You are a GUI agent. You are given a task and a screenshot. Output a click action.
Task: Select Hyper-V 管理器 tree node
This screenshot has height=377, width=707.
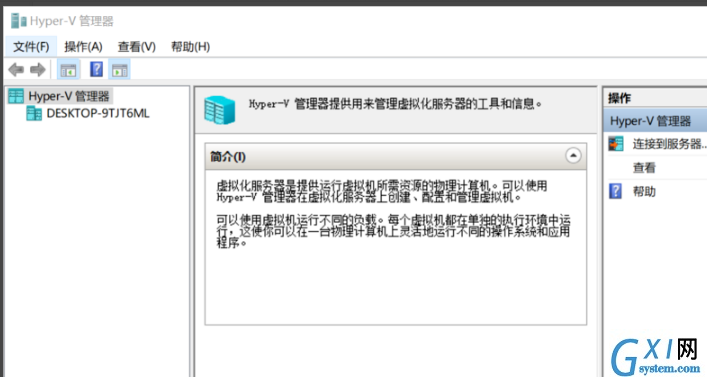[69, 96]
